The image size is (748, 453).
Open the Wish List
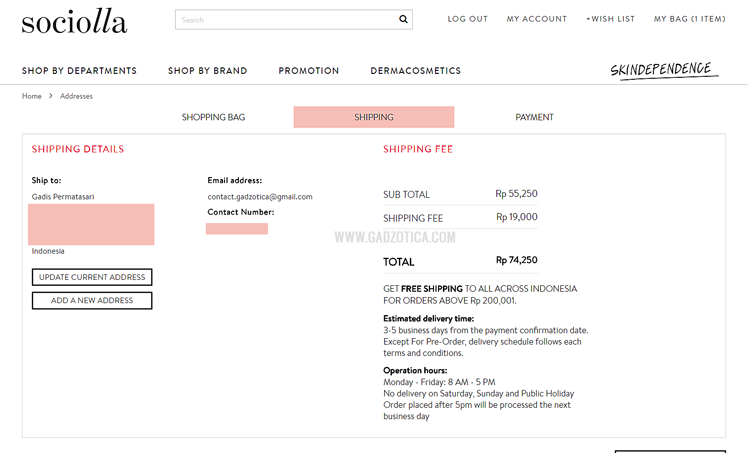(x=610, y=19)
